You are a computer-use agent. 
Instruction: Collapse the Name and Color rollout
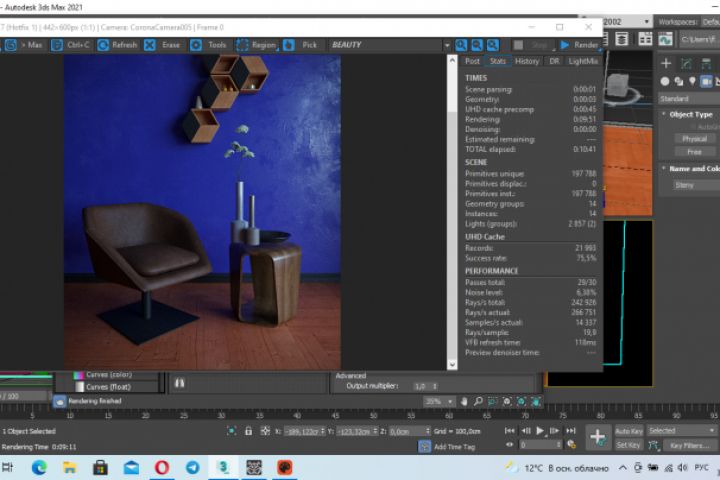[690, 169]
